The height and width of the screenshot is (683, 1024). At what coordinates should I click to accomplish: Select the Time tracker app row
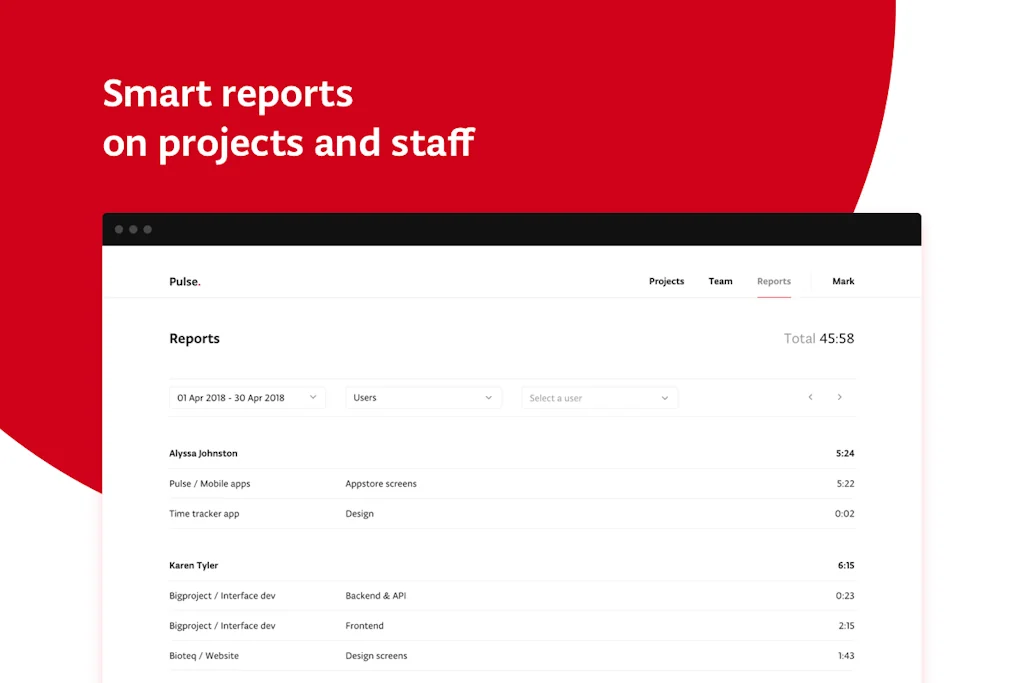point(204,514)
